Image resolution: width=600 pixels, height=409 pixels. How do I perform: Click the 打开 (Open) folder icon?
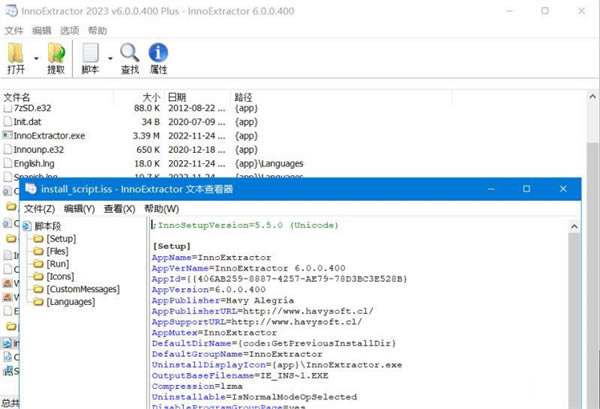pyautogui.click(x=16, y=54)
